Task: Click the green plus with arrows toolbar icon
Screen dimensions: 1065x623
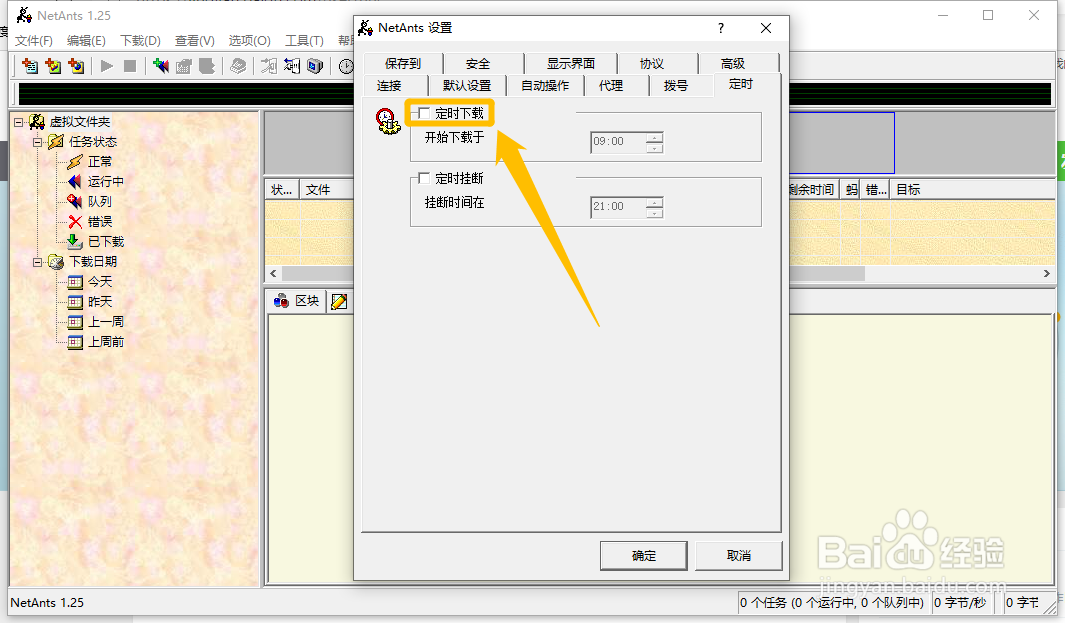Action: click(161, 66)
